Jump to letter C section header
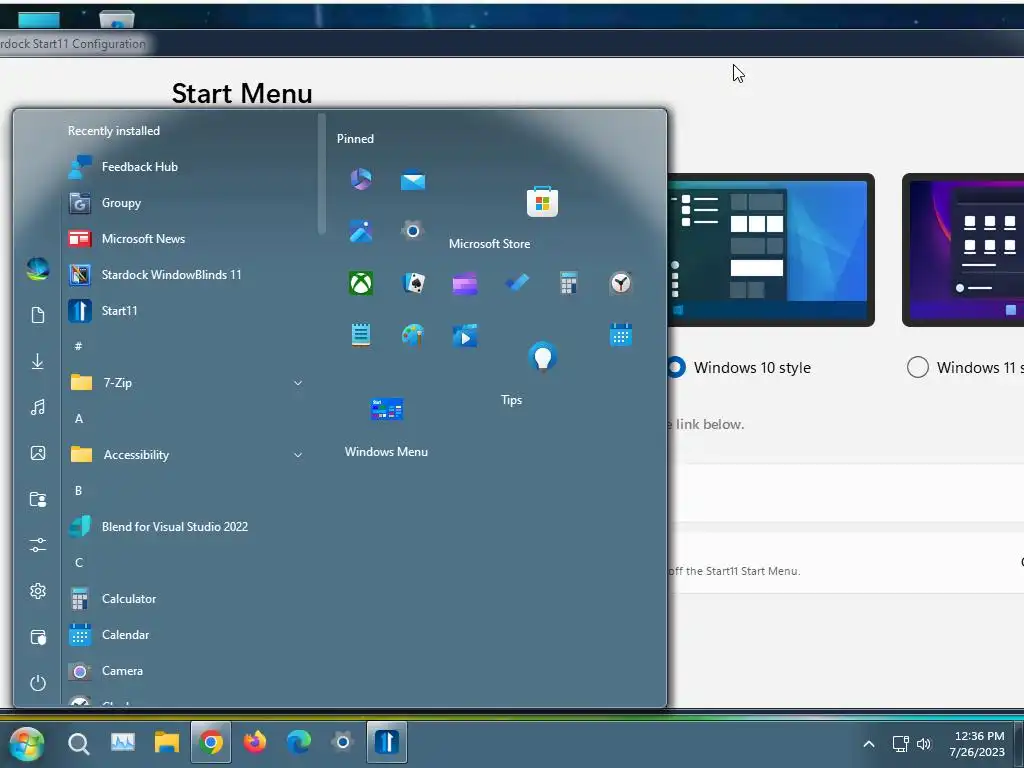 pos(79,562)
